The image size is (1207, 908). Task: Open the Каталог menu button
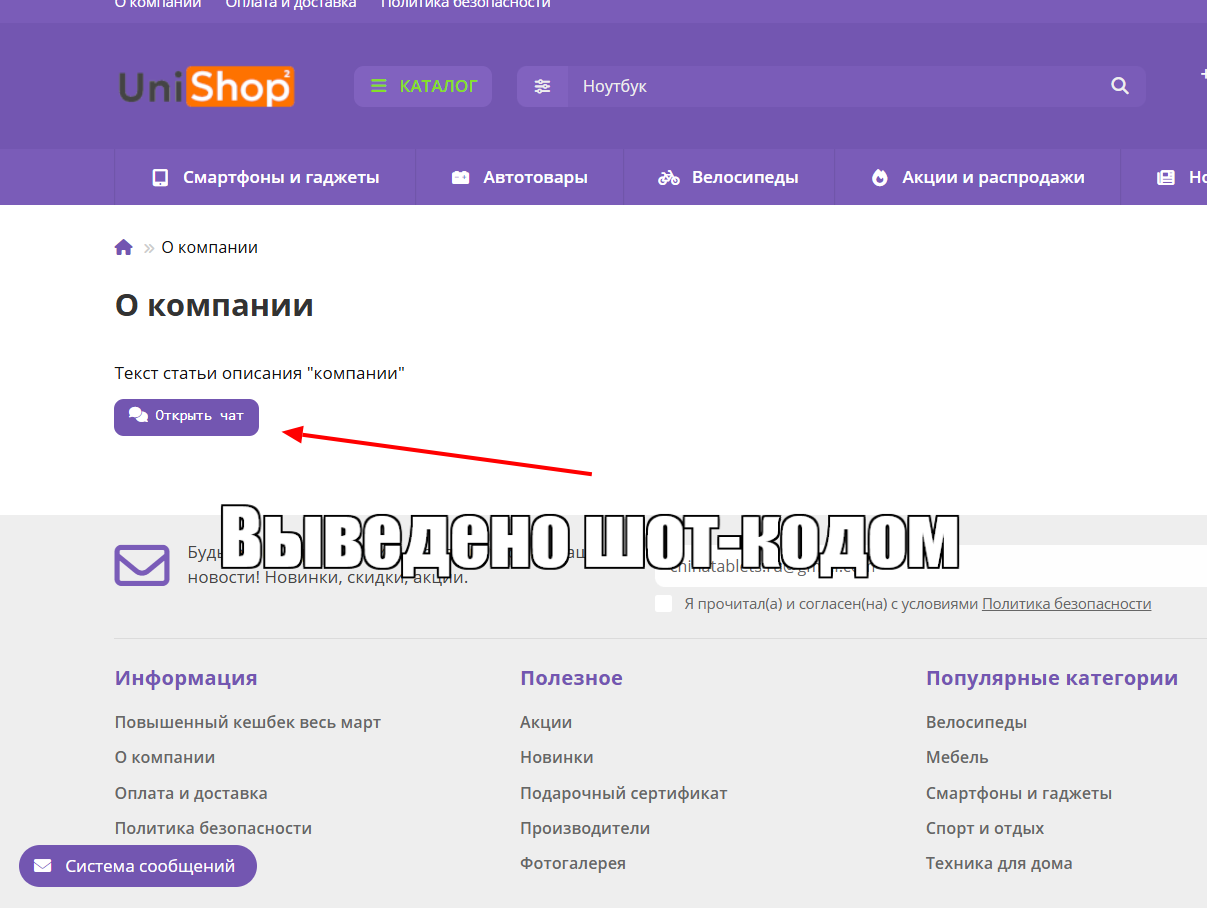(x=422, y=87)
